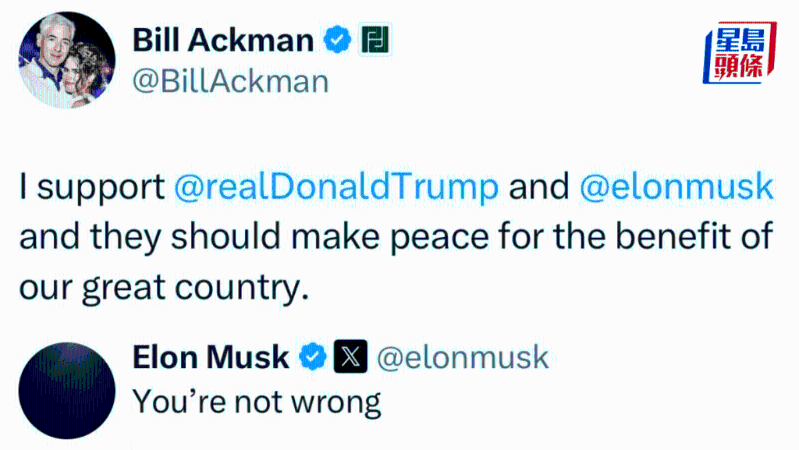Click the green affiliate badge beside Bill Ackman
This screenshot has height=450, width=799.
(x=376, y=40)
